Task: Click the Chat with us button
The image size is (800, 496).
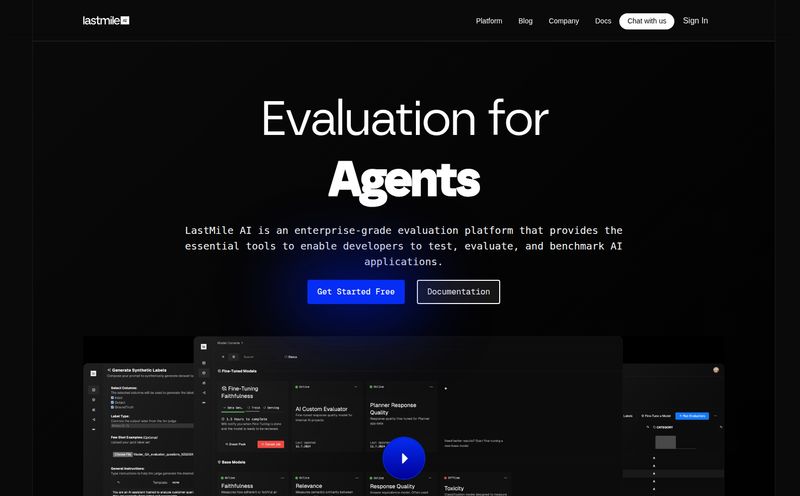Action: pyautogui.click(x=646, y=21)
